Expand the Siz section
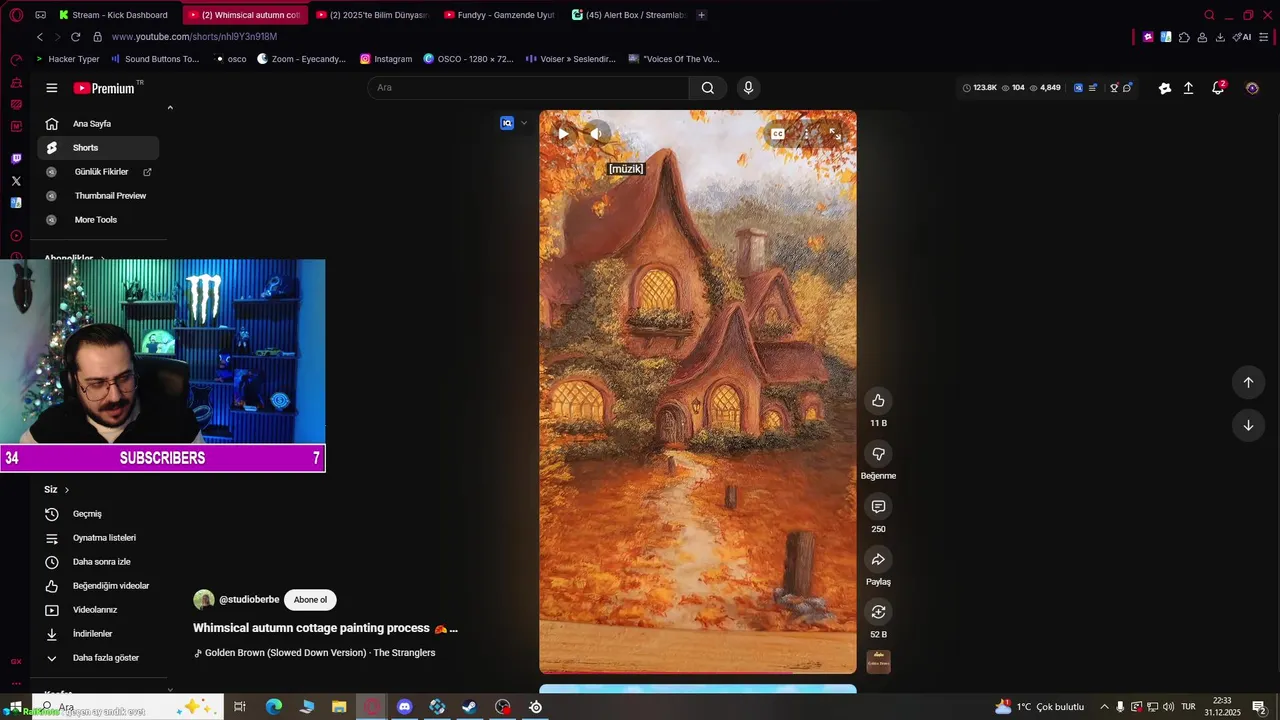Screen dimensions: 1280x720 [57, 490]
